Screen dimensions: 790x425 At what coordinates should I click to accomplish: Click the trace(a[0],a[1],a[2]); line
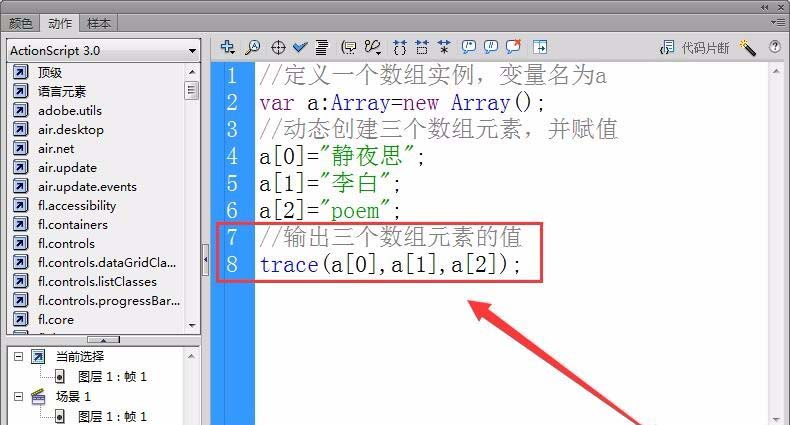pyautogui.click(x=389, y=264)
